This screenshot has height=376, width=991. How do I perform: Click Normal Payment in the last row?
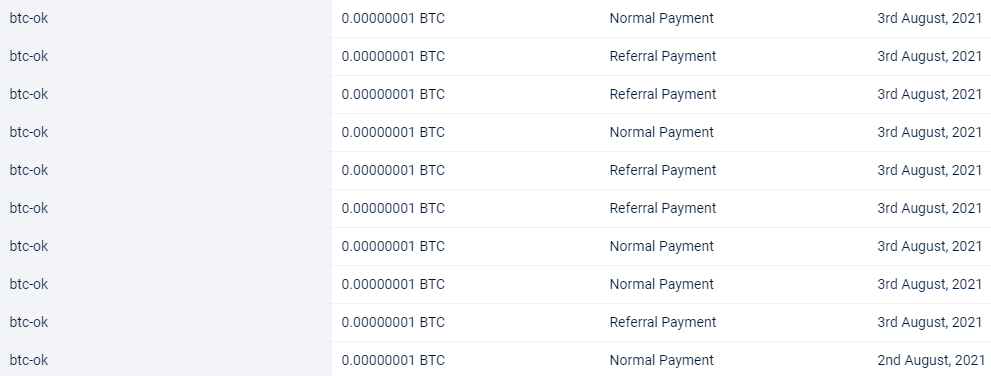661,360
